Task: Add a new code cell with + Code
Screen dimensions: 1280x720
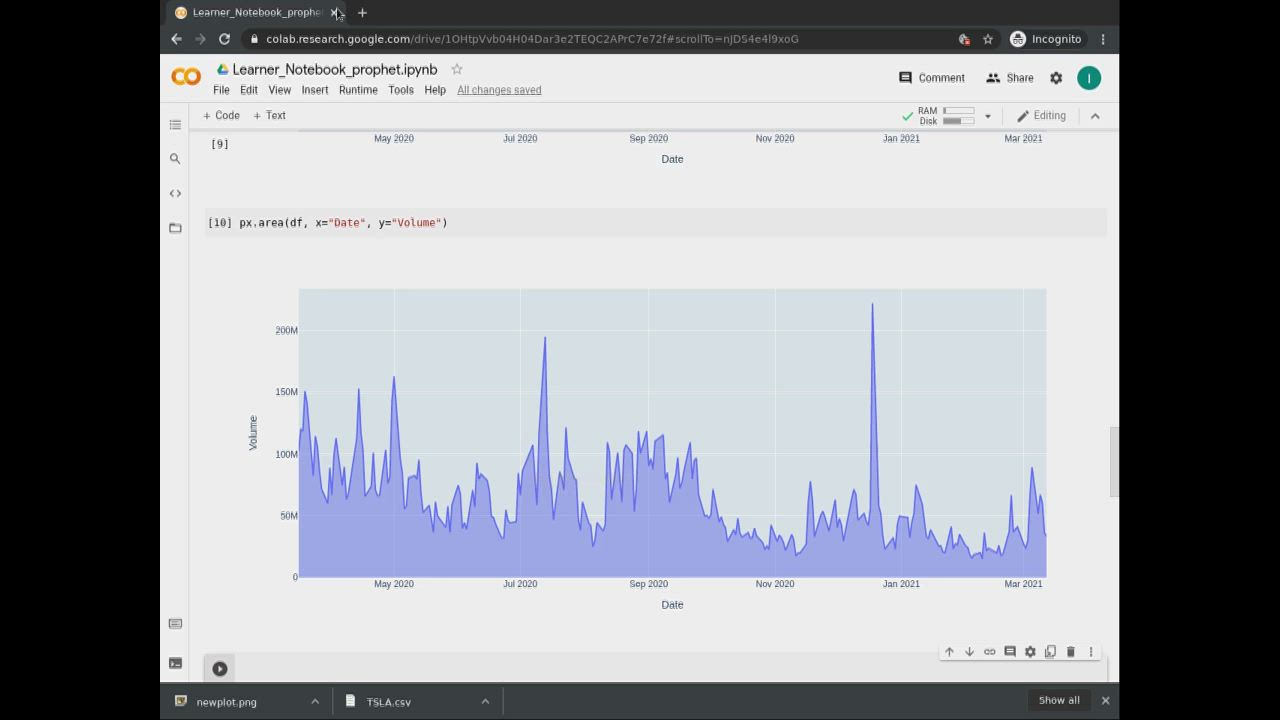Action: click(x=221, y=116)
